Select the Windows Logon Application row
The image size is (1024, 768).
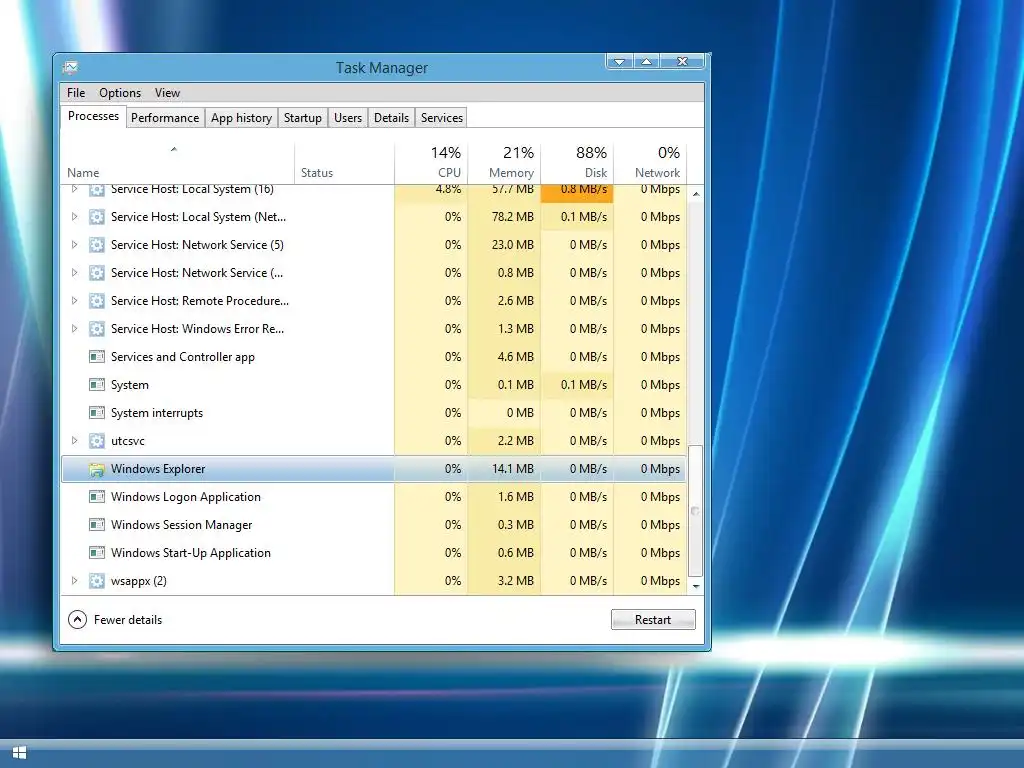pyautogui.click(x=374, y=497)
